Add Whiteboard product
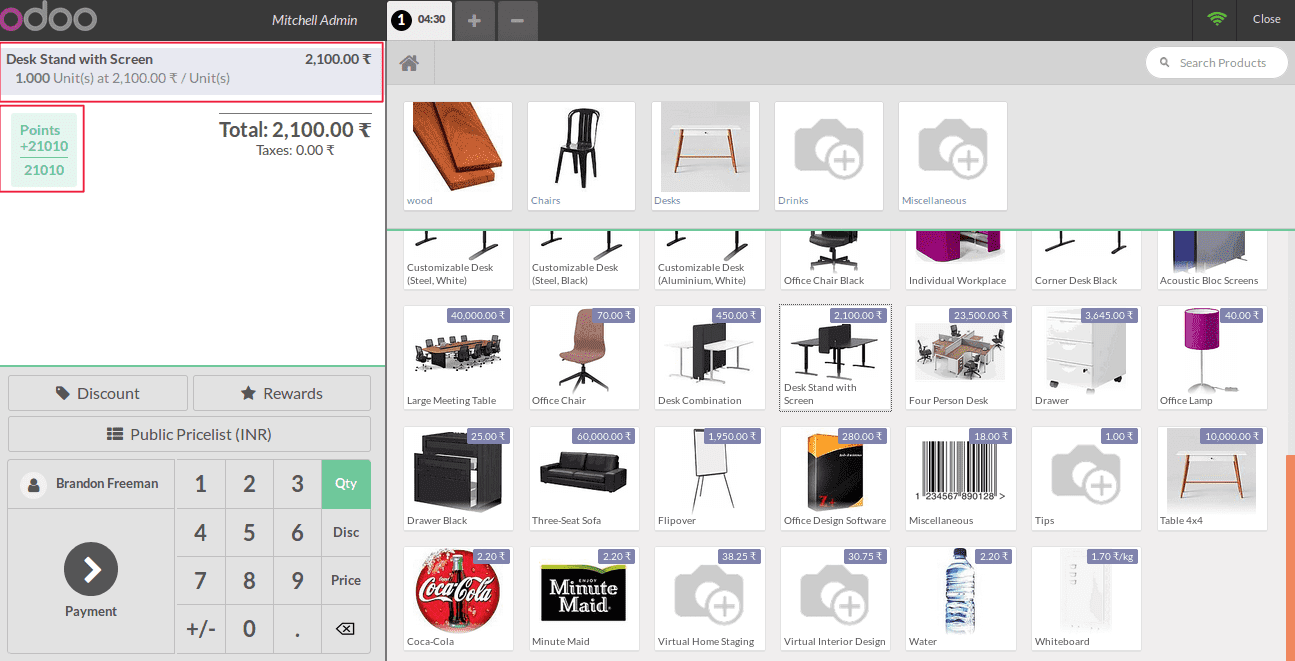 tap(1087, 598)
